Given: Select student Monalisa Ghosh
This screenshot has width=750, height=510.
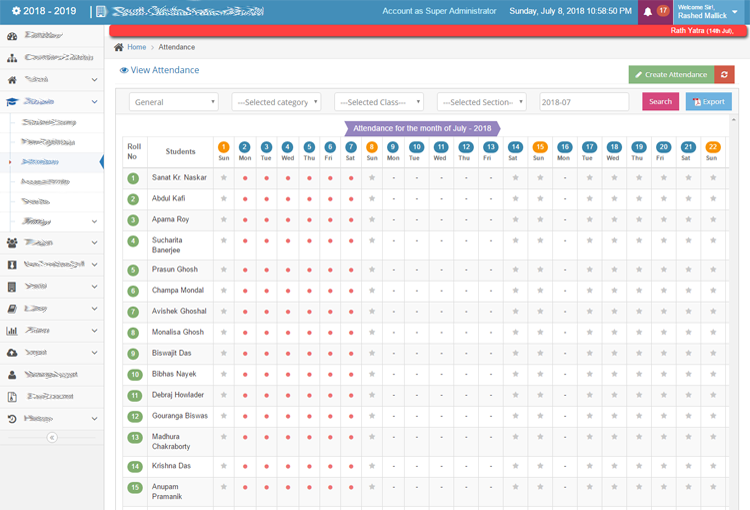Looking at the screenshot, I should pos(177,332).
